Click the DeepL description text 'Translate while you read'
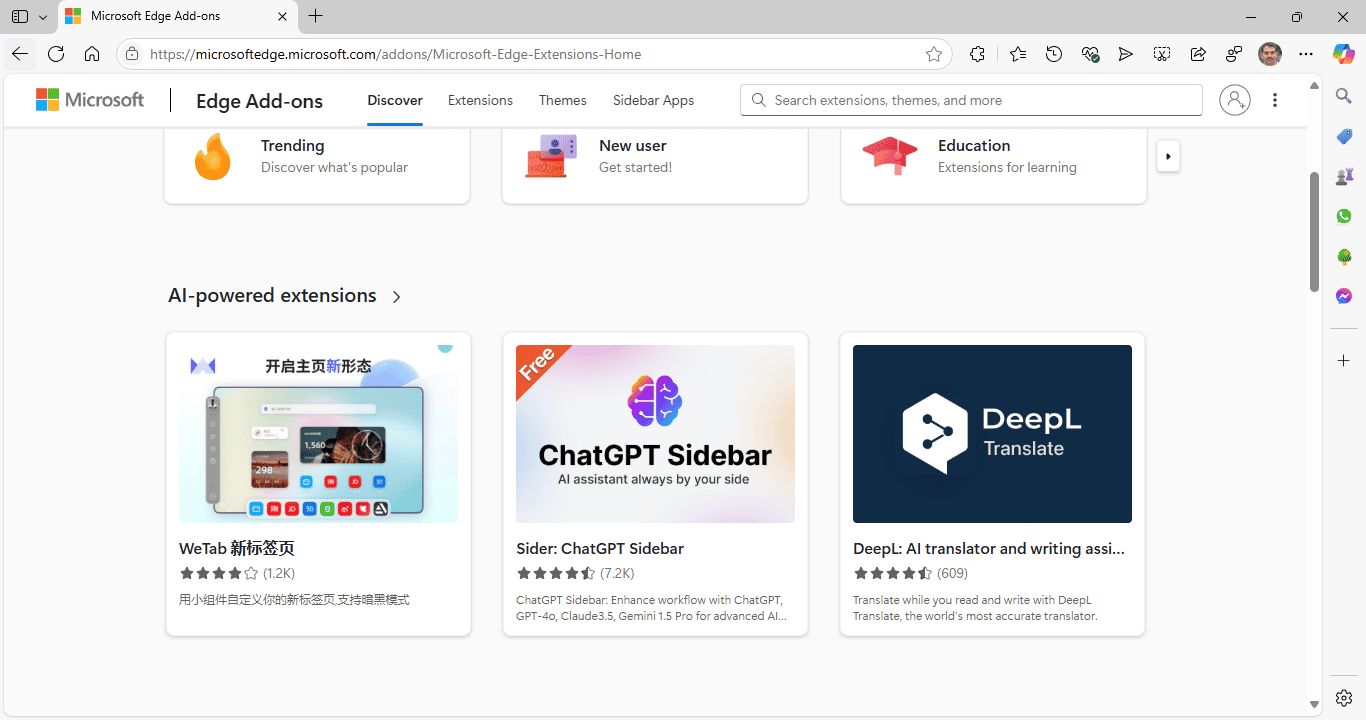The width and height of the screenshot is (1366, 720). point(975,608)
